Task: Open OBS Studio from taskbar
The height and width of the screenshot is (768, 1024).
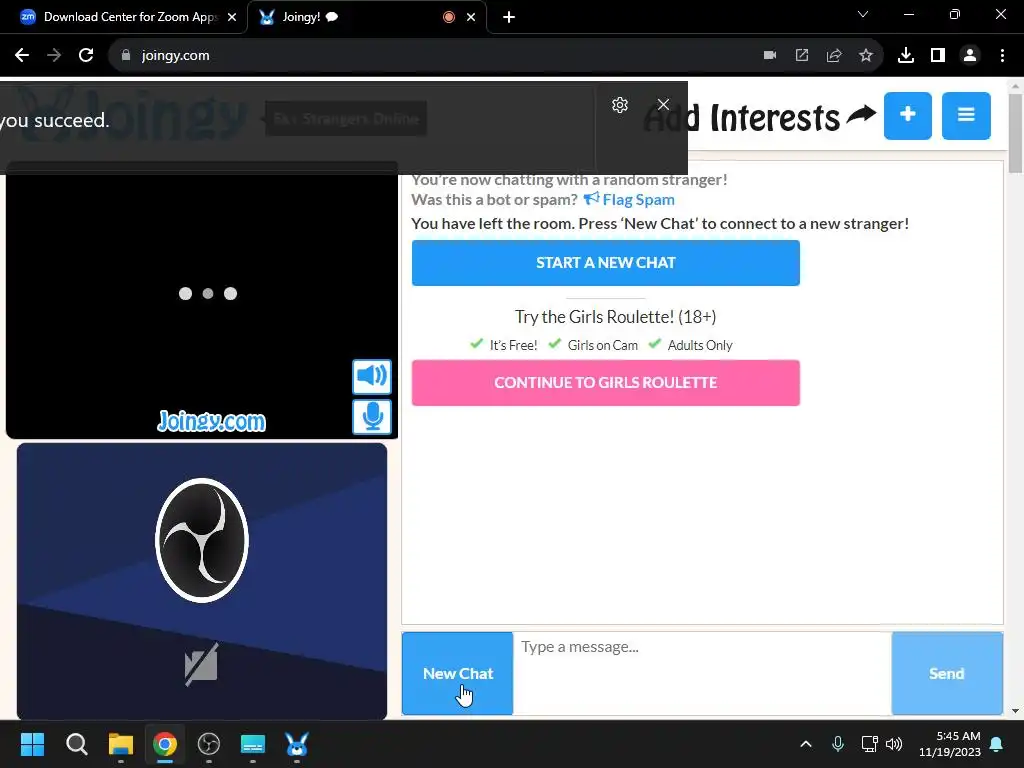Action: 209,744
